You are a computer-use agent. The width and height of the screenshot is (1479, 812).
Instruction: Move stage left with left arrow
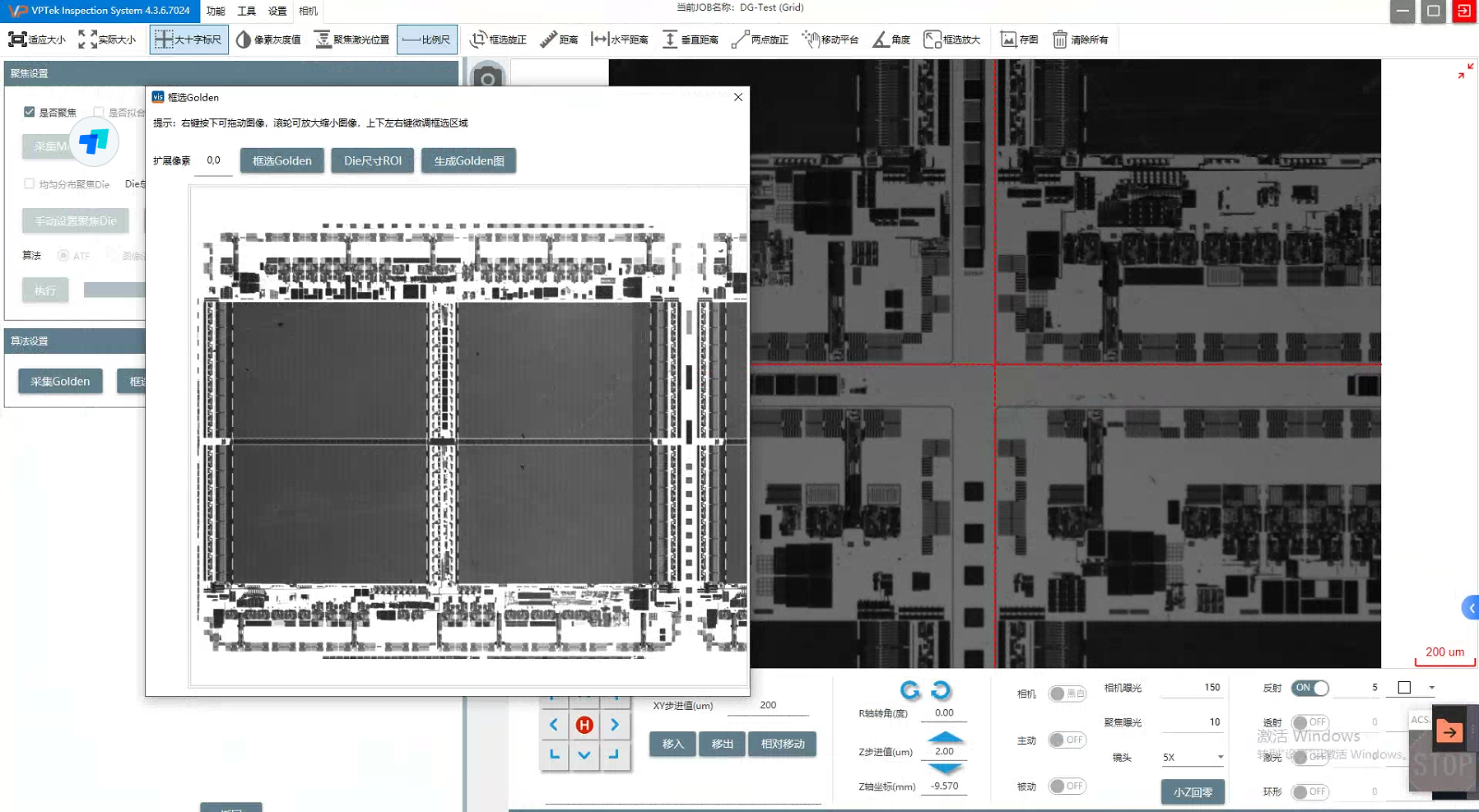tap(554, 725)
